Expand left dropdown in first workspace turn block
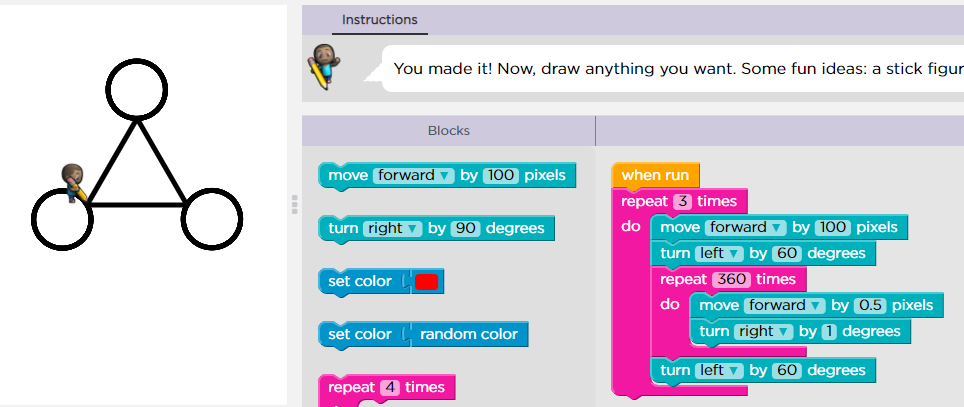This screenshot has width=964, height=407. [x=716, y=254]
